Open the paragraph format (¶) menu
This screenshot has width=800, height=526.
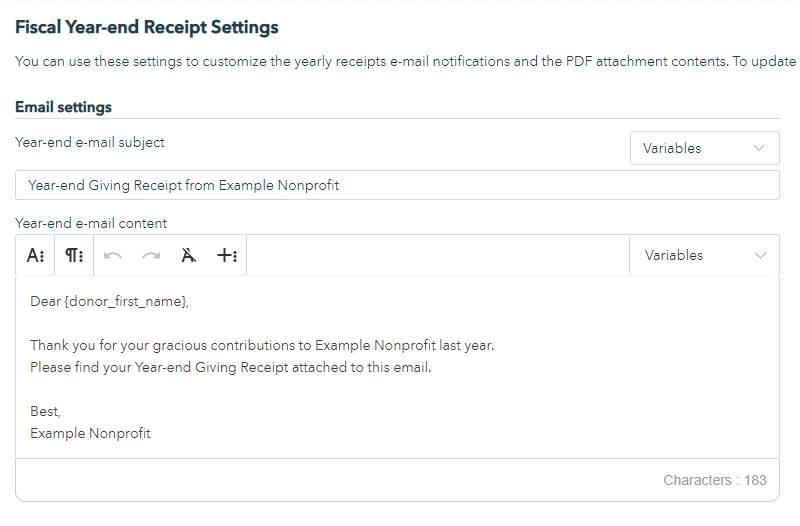click(x=74, y=255)
